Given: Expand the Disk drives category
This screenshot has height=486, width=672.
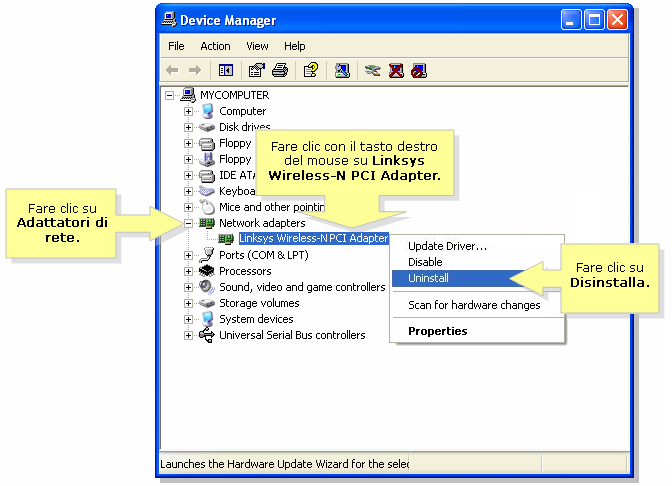Looking at the screenshot, I should tap(188, 127).
